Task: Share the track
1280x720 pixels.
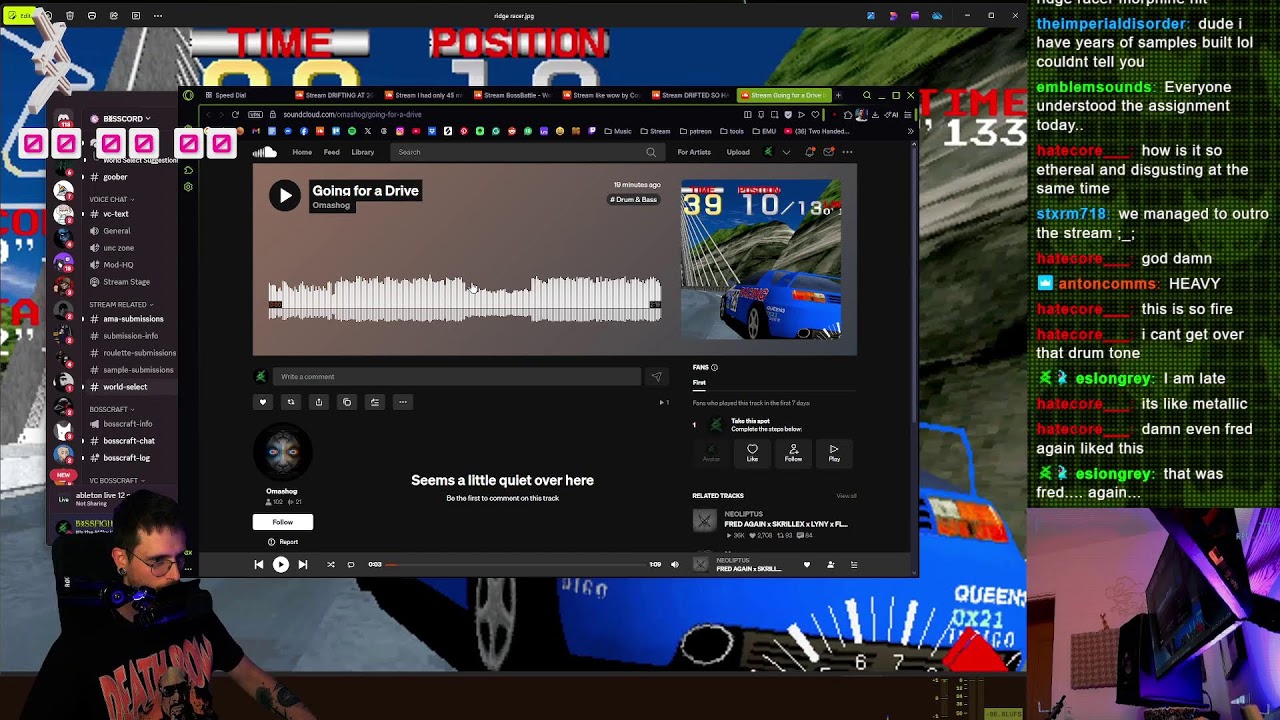Action: pyautogui.click(x=319, y=402)
